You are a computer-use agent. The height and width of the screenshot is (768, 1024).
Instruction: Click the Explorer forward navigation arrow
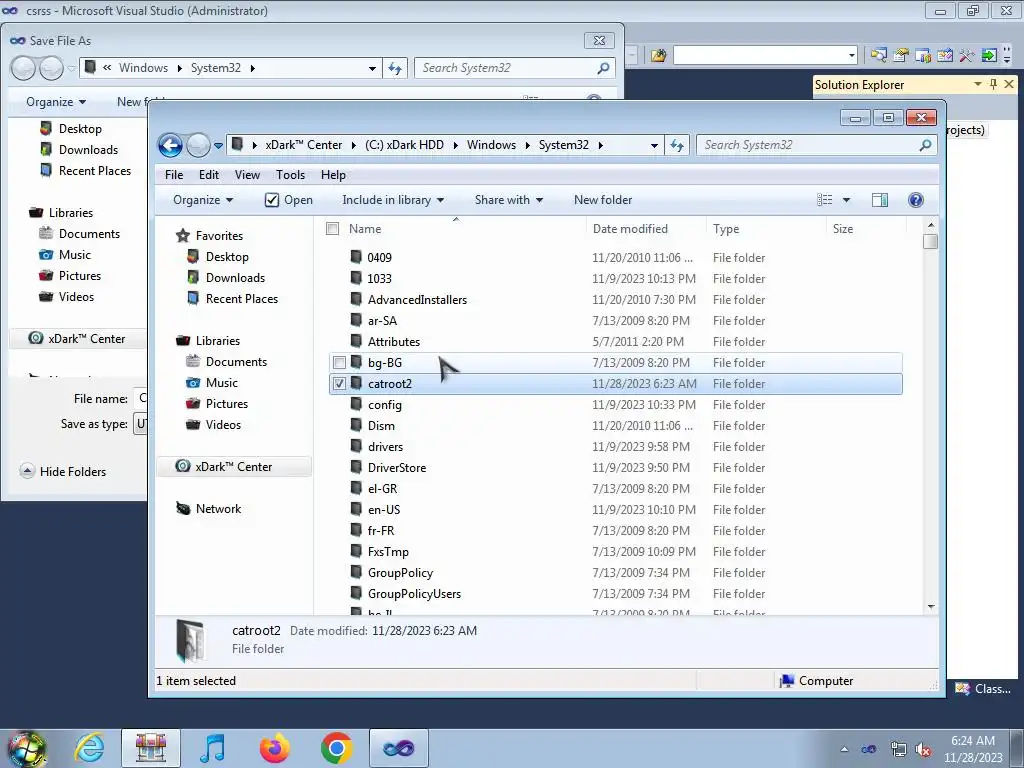[198, 145]
